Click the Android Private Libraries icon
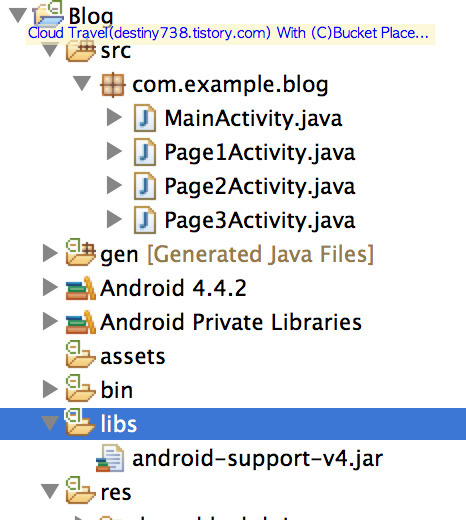The image size is (466, 520). [x=81, y=322]
